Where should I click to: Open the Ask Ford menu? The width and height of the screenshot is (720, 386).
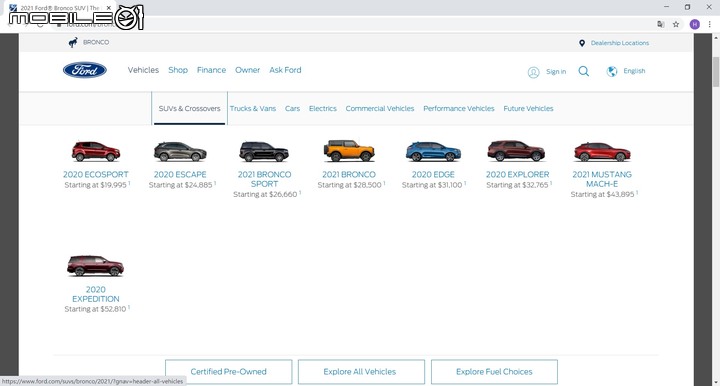point(285,70)
